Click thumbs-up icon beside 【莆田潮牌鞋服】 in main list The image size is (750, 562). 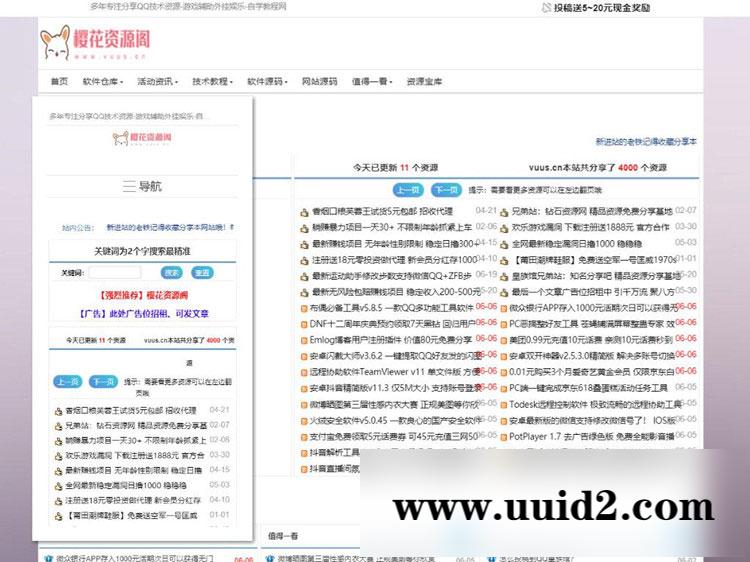click(x=504, y=261)
